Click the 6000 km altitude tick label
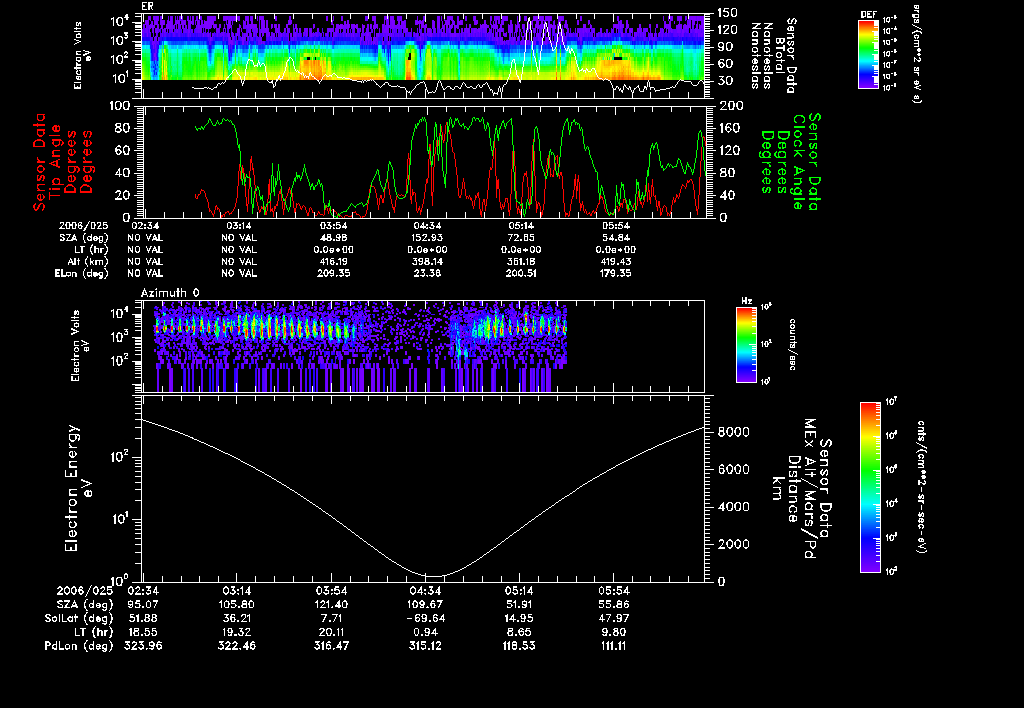1024x708 pixels. [733, 469]
